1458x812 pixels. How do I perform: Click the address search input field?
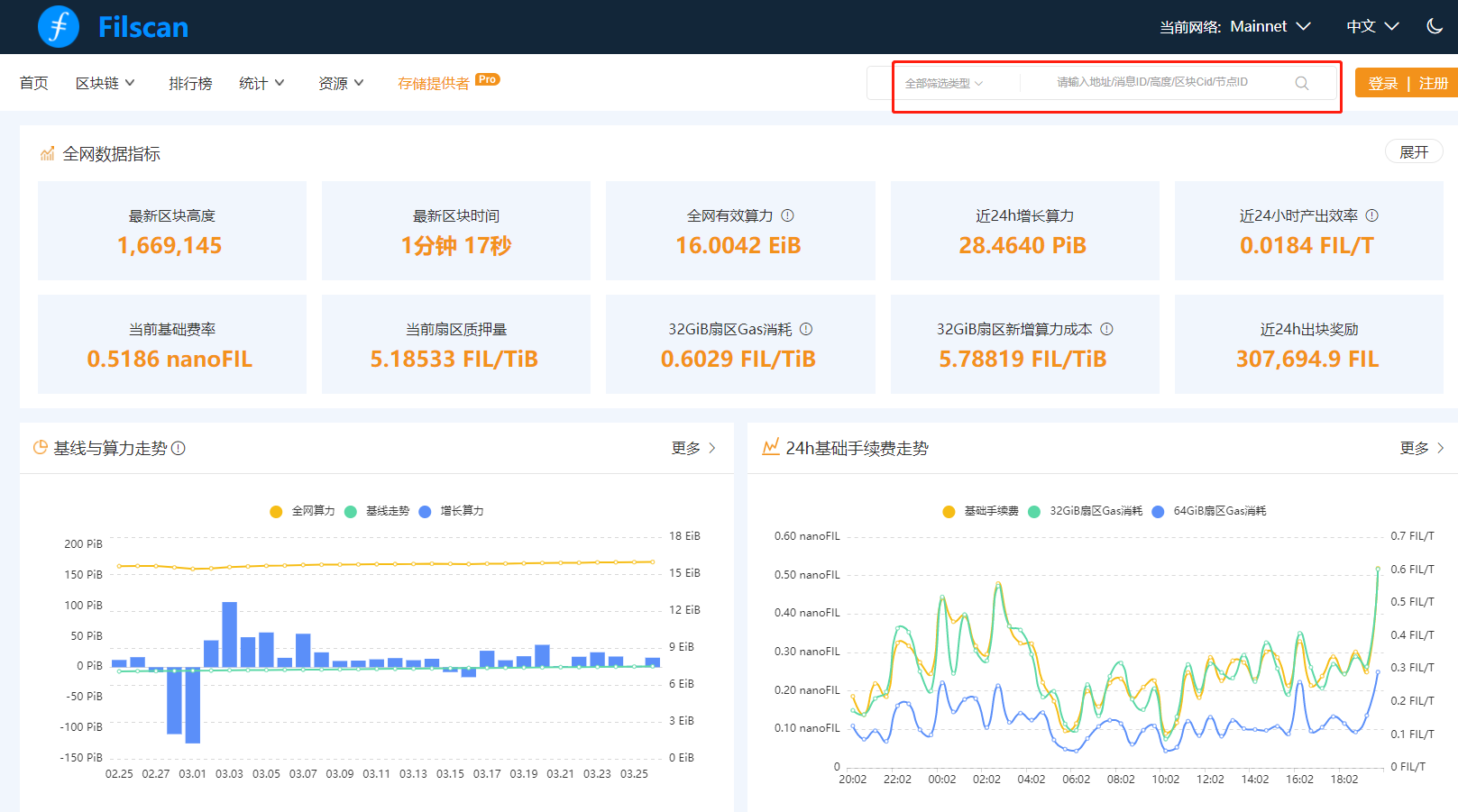tap(1152, 82)
